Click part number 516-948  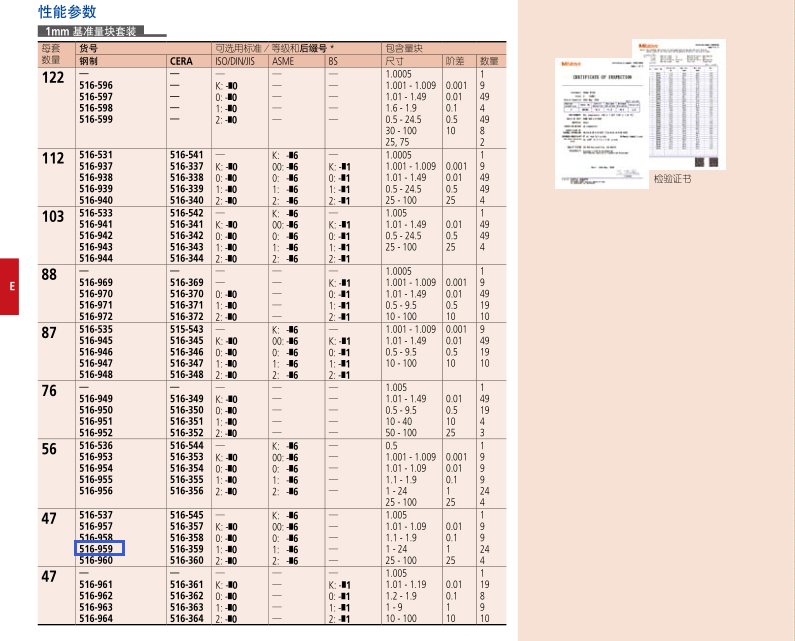point(96,374)
